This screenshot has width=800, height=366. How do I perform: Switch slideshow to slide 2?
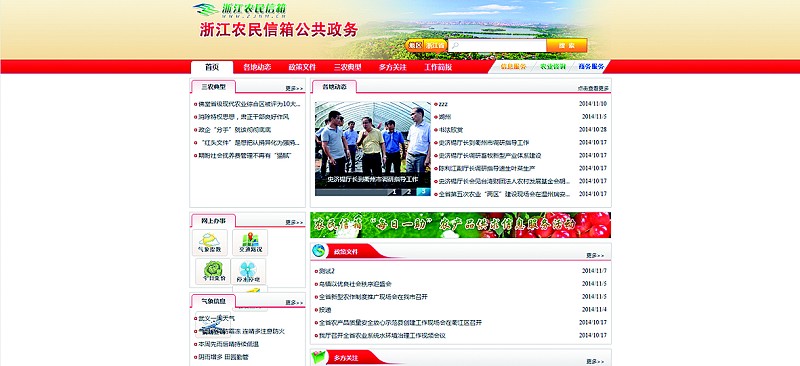tap(409, 192)
